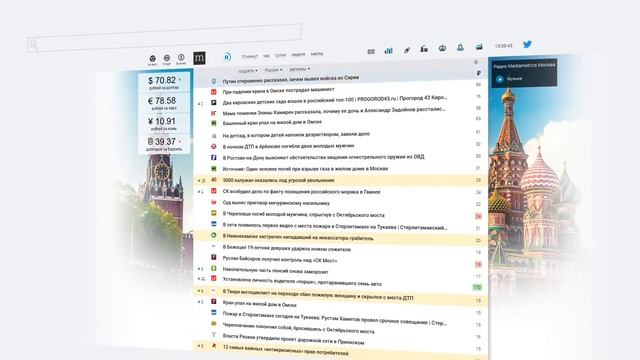
Task: Open the 'соцсети' dropdown
Action: tap(248, 71)
